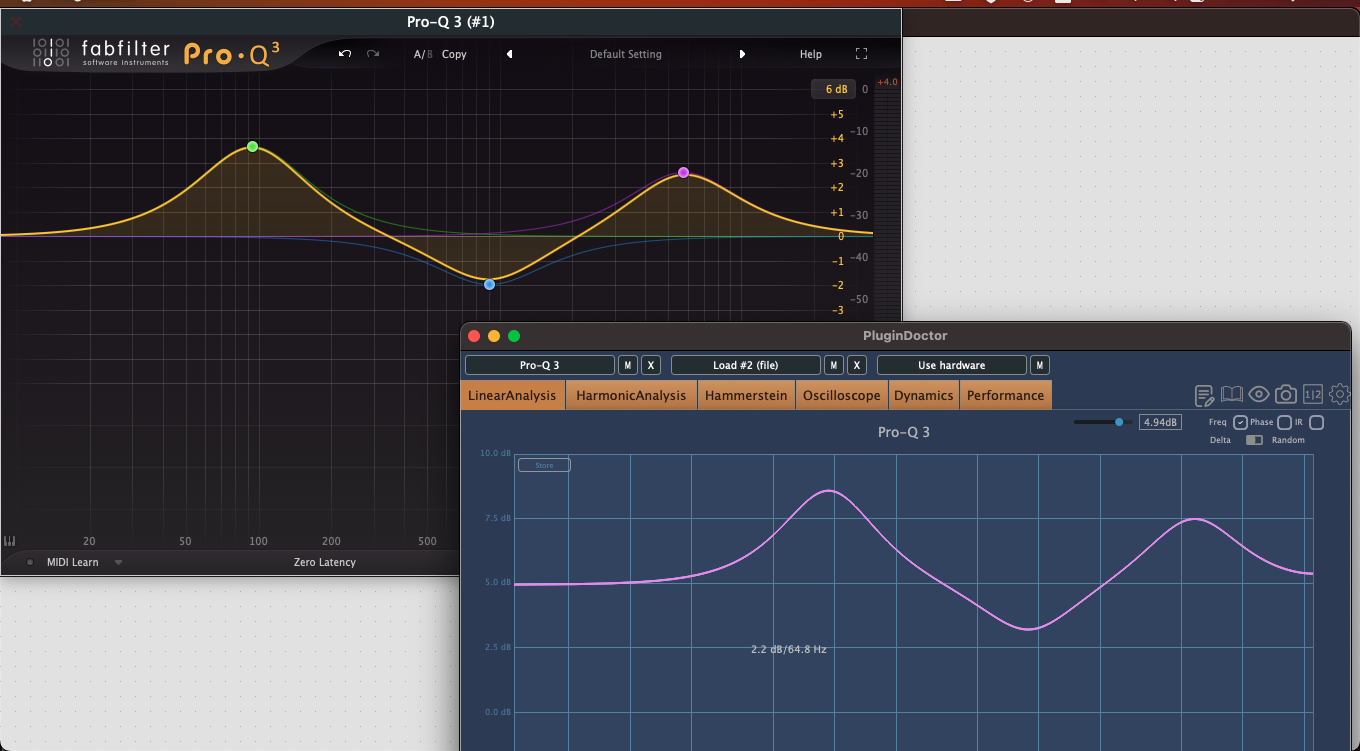The width and height of the screenshot is (1360, 751).
Task: Open the notes editor icon in PluginDoctor
Action: point(1205,395)
